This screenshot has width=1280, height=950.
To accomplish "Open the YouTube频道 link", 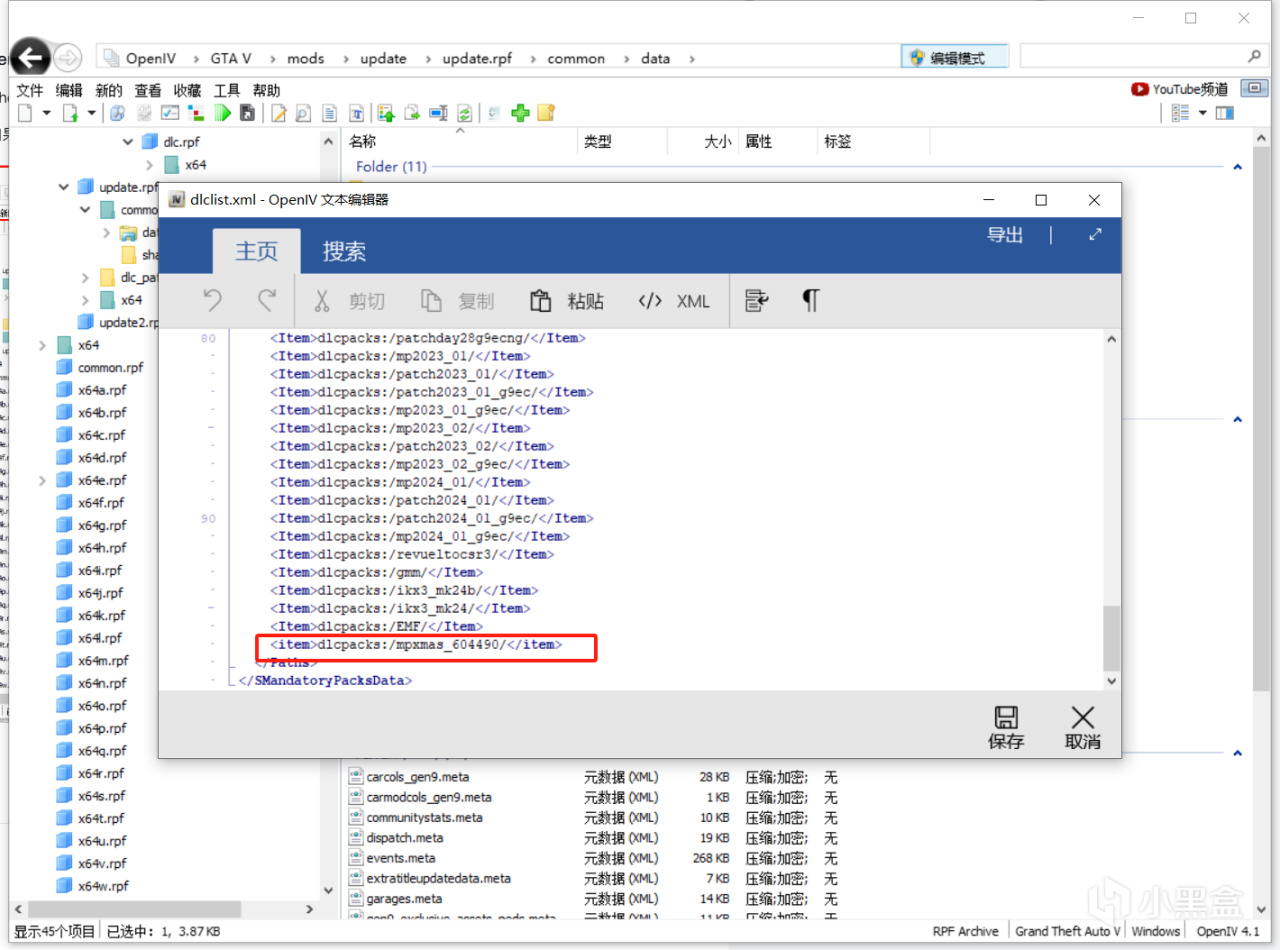I will click(1180, 89).
